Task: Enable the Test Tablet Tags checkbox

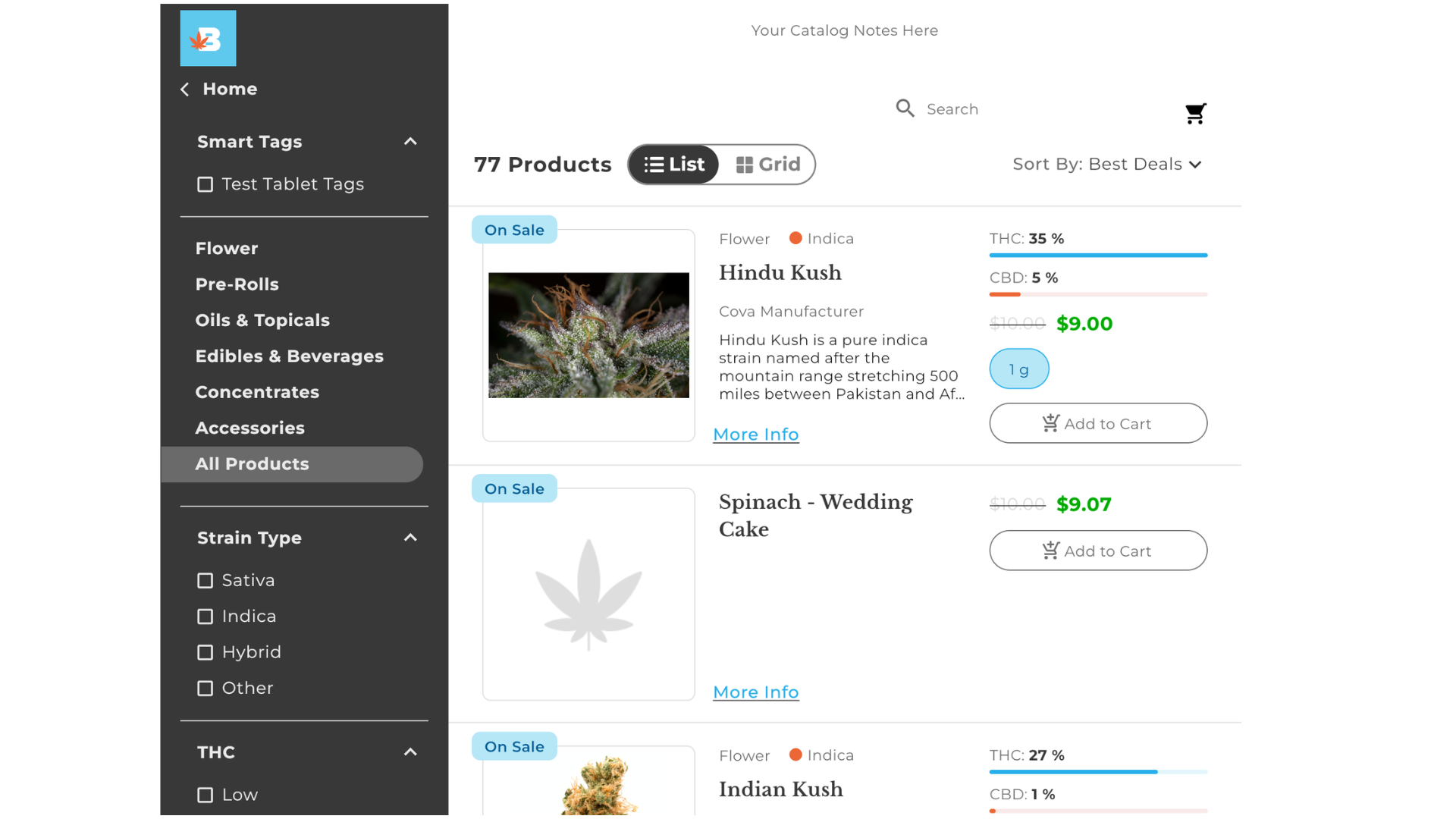Action: tap(205, 184)
